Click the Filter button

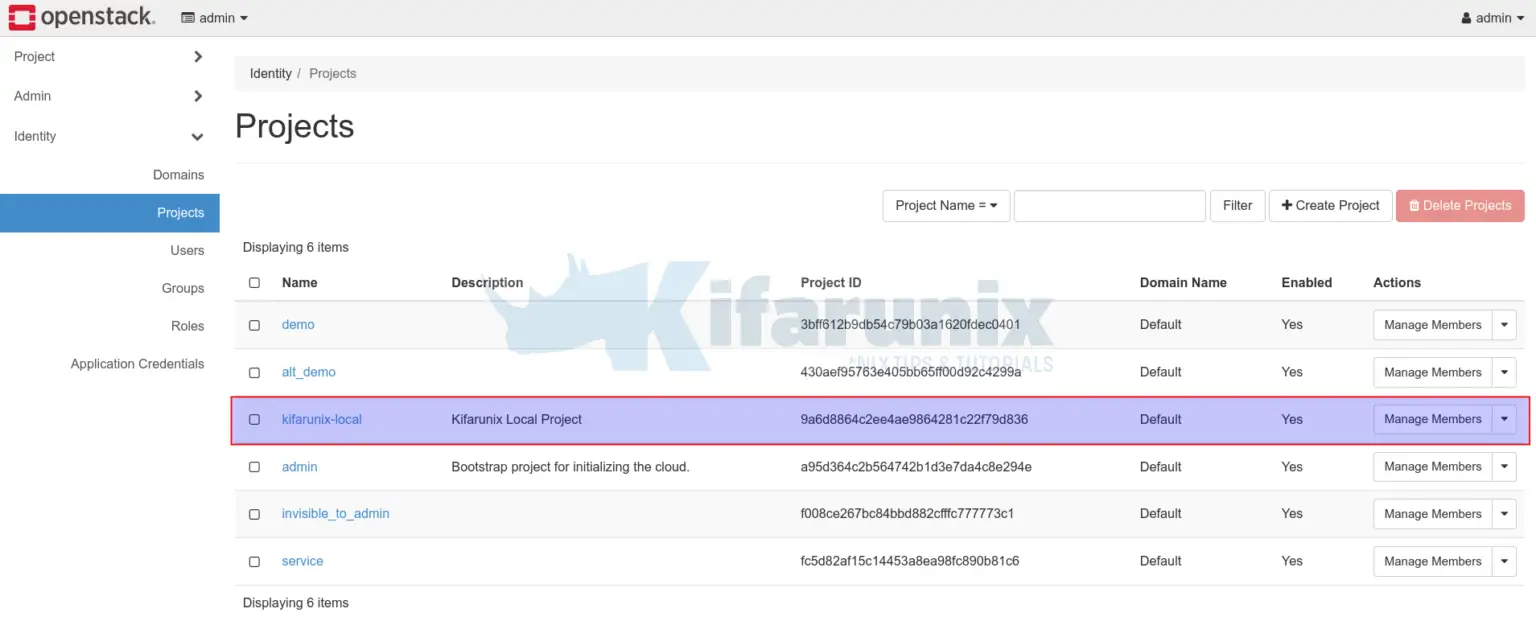pyautogui.click(x=1237, y=205)
